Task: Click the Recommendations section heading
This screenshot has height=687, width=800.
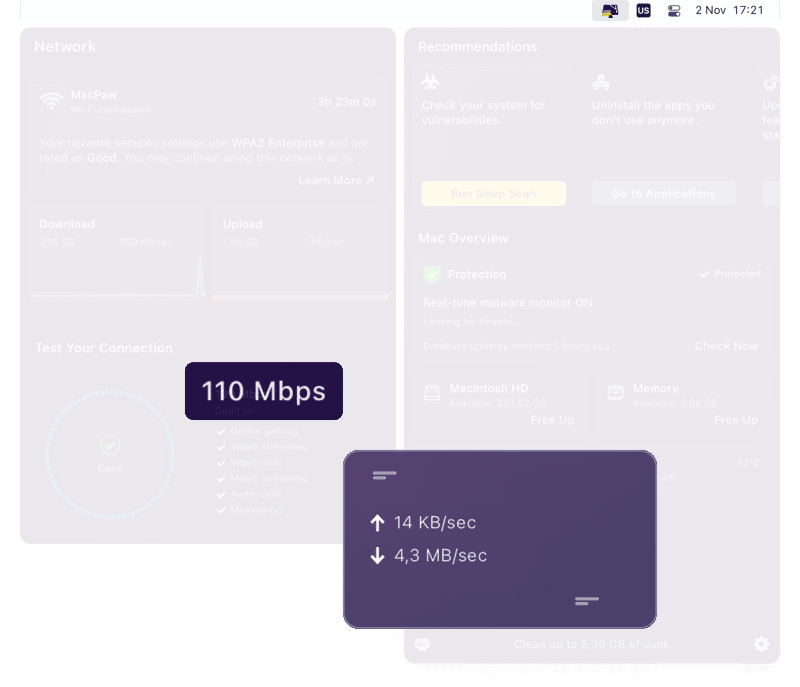Action: click(x=478, y=46)
